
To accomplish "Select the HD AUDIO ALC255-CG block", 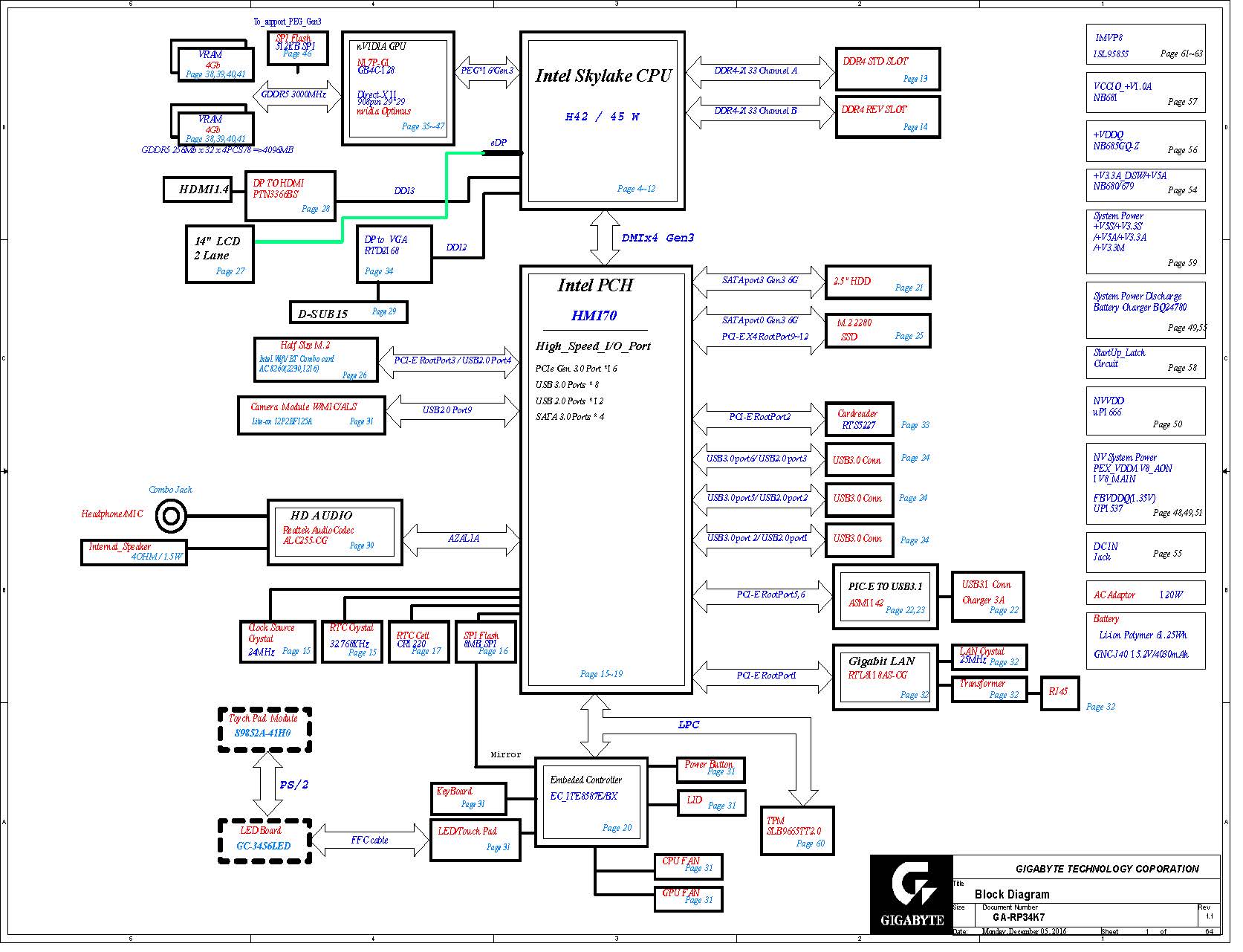I will click(334, 532).
